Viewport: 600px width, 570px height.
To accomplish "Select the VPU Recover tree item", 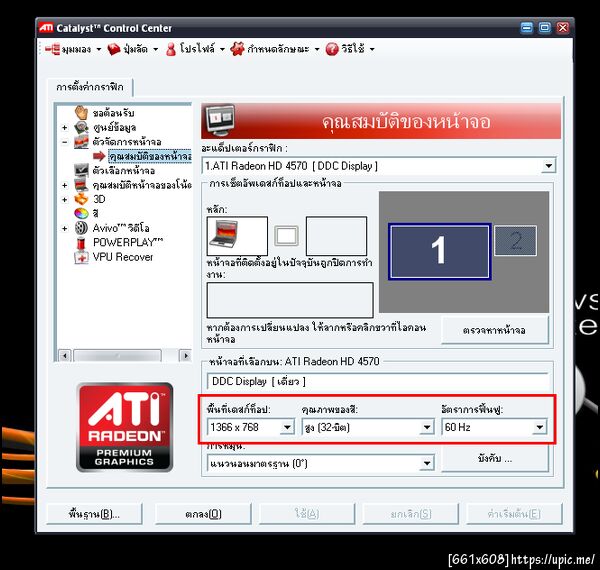I will click(x=123, y=257).
